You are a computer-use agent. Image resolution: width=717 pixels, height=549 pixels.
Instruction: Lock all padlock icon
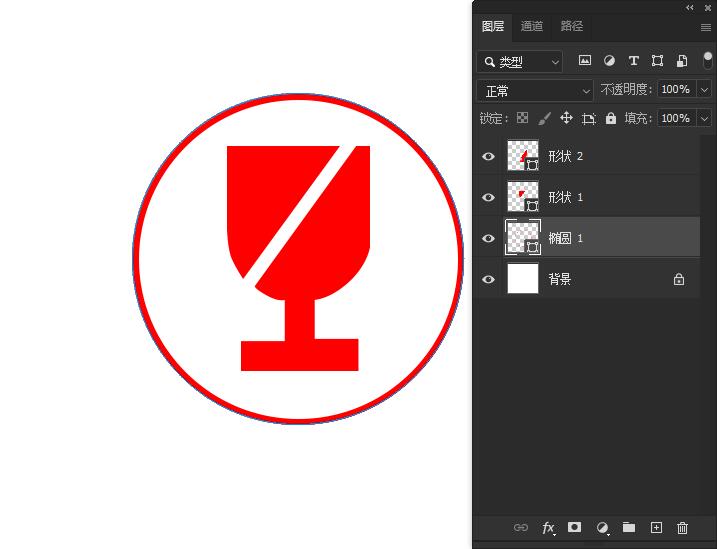610,118
